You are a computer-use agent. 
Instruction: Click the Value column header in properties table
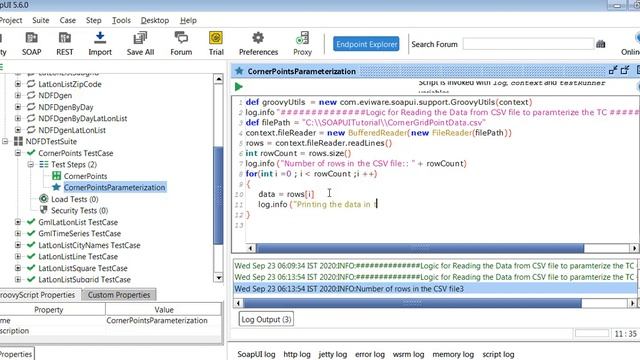pyautogui.click(x=164, y=310)
